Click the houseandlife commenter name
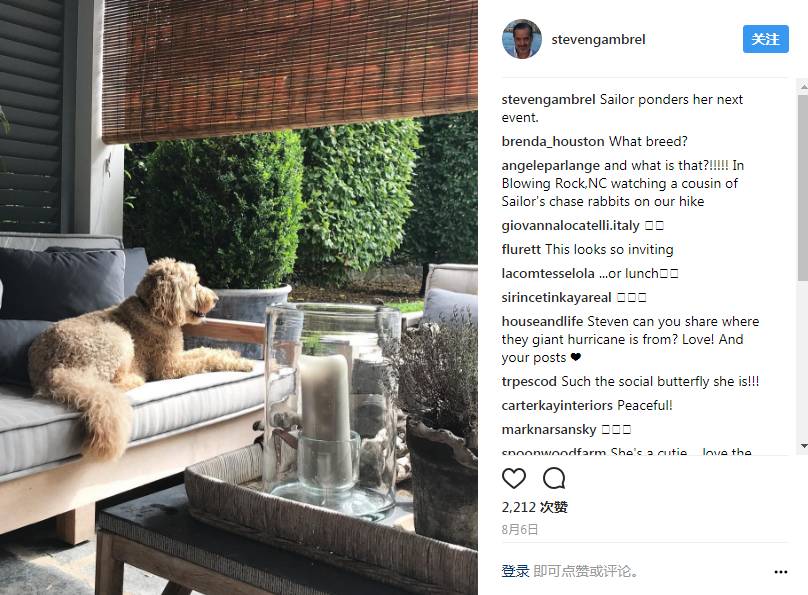Image resolution: width=808 pixels, height=595 pixels. pyautogui.click(x=542, y=321)
